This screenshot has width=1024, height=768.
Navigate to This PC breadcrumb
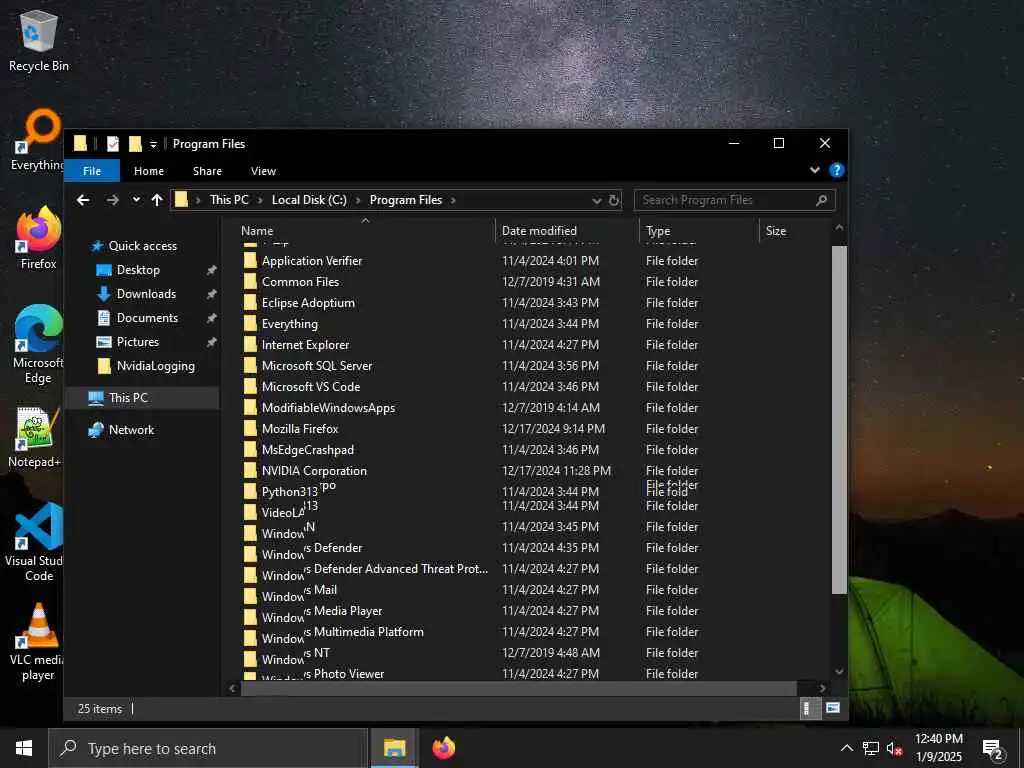tap(229, 200)
